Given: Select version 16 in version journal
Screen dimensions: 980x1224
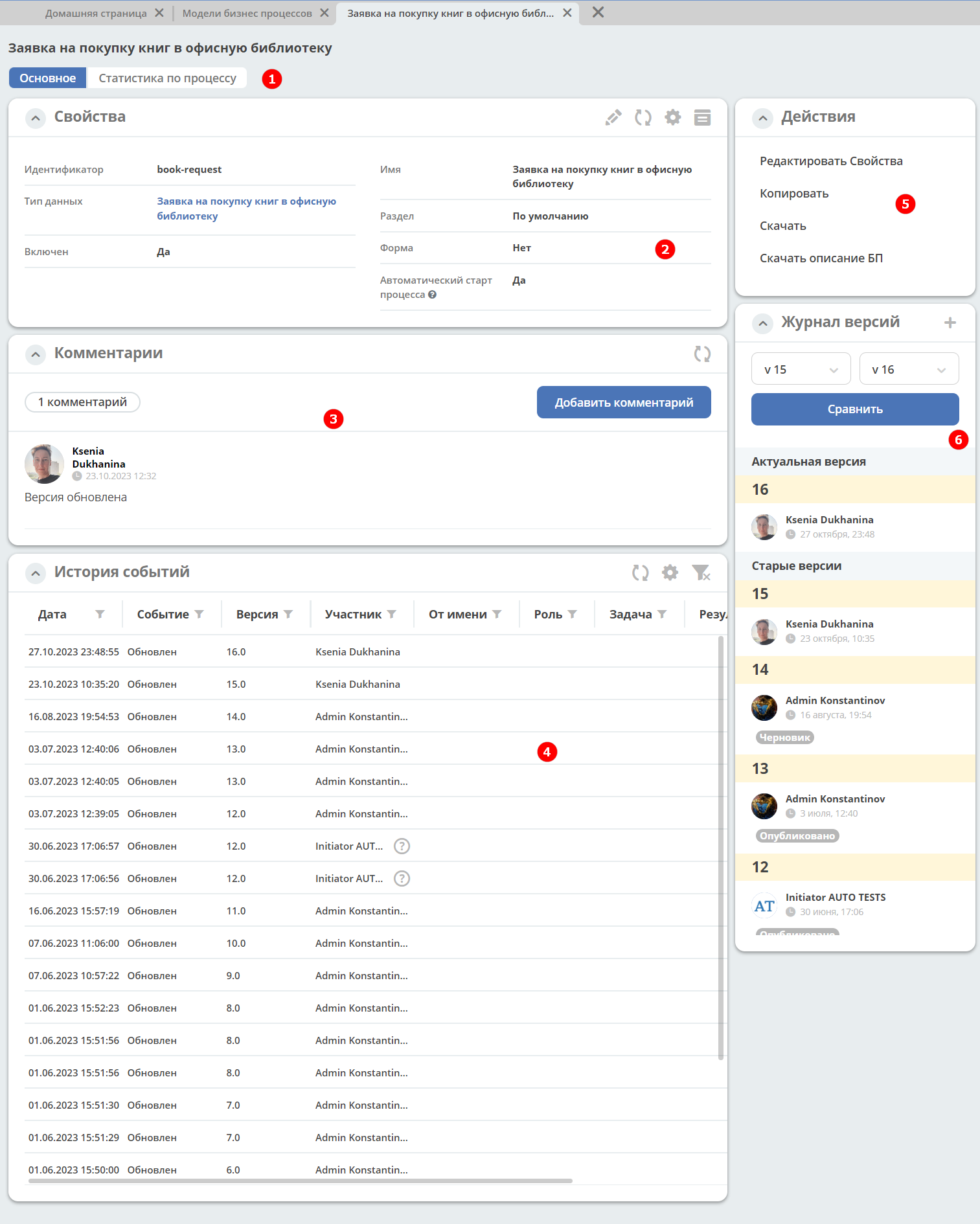Looking at the screenshot, I should point(855,490).
